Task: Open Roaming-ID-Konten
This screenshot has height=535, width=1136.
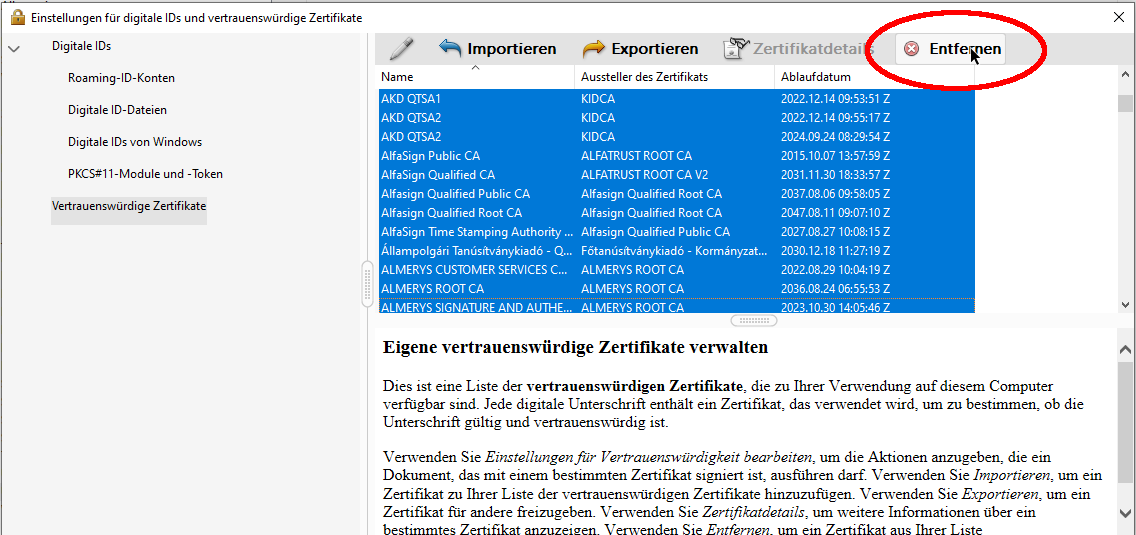Action: point(121,78)
